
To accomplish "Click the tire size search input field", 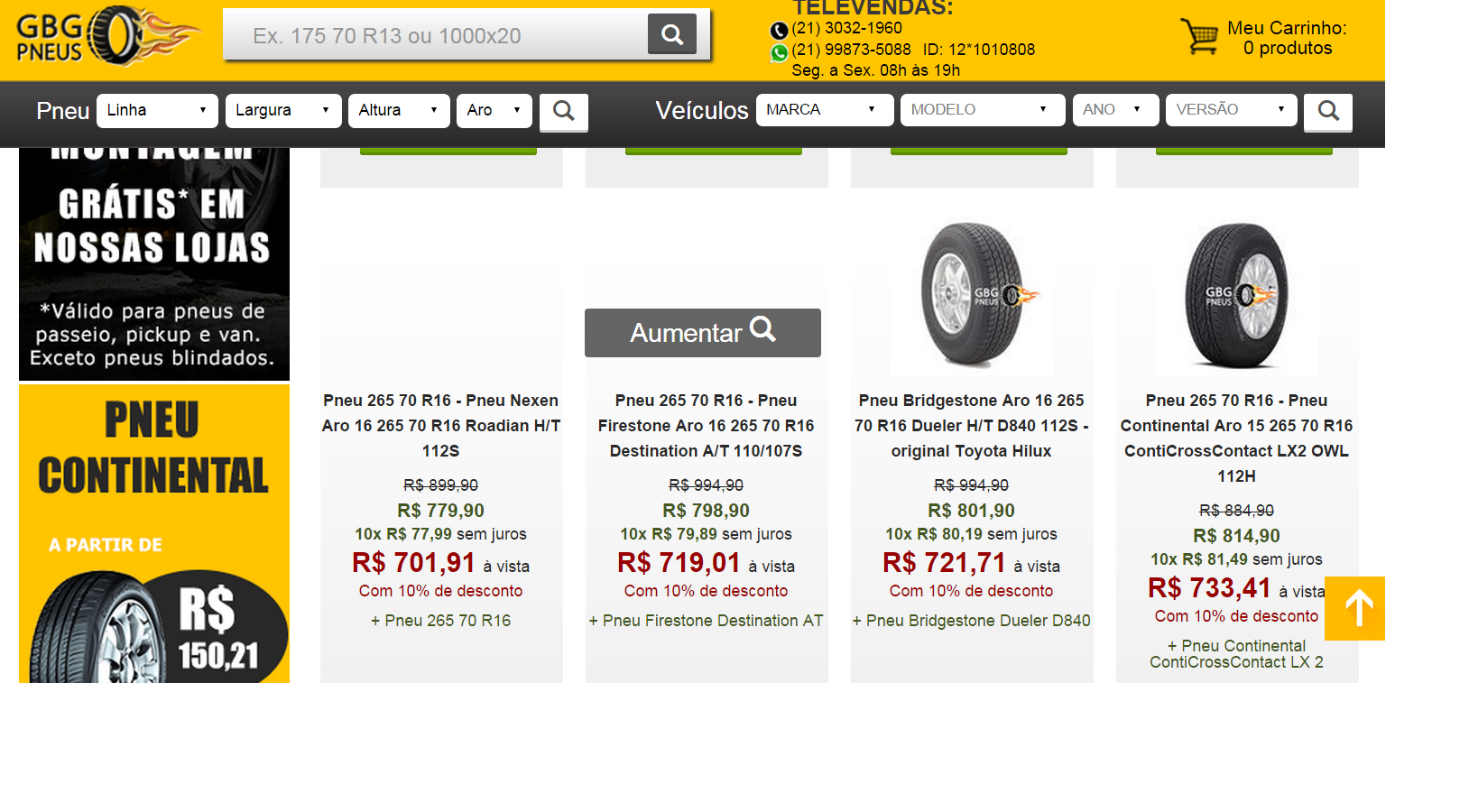I will (436, 36).
